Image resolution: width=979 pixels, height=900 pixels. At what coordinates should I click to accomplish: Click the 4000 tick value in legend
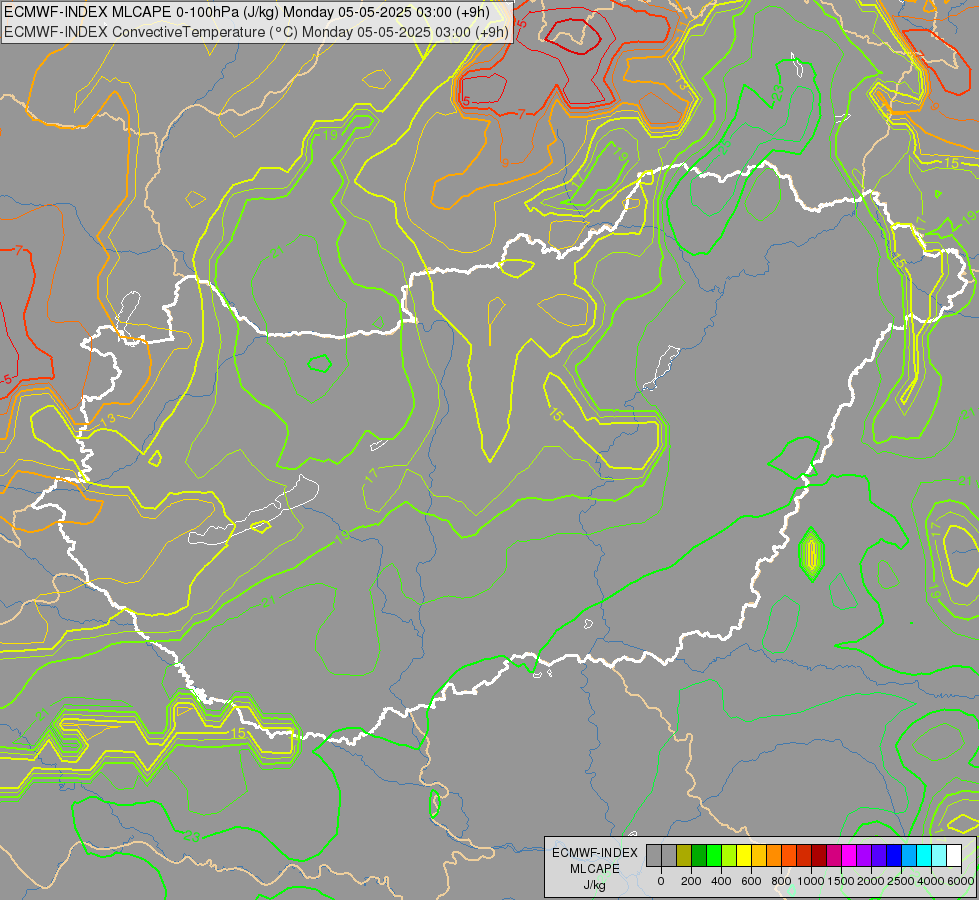tap(932, 881)
